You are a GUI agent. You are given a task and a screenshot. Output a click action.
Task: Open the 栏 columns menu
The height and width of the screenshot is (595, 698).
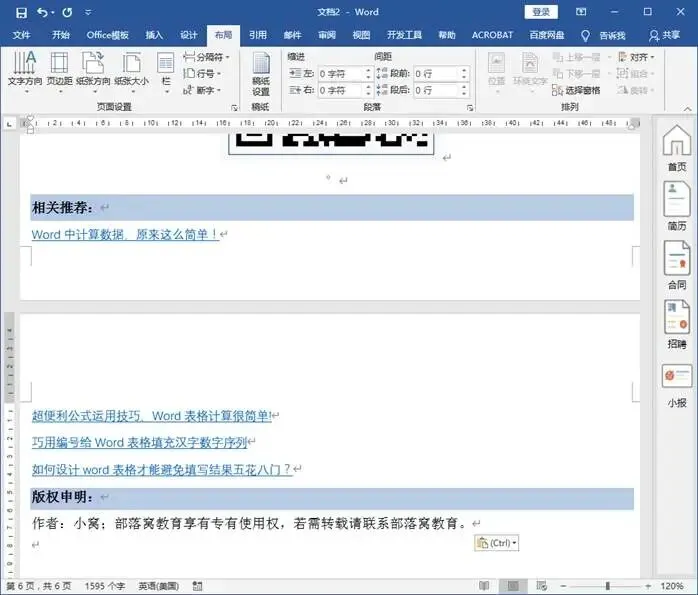click(166, 73)
